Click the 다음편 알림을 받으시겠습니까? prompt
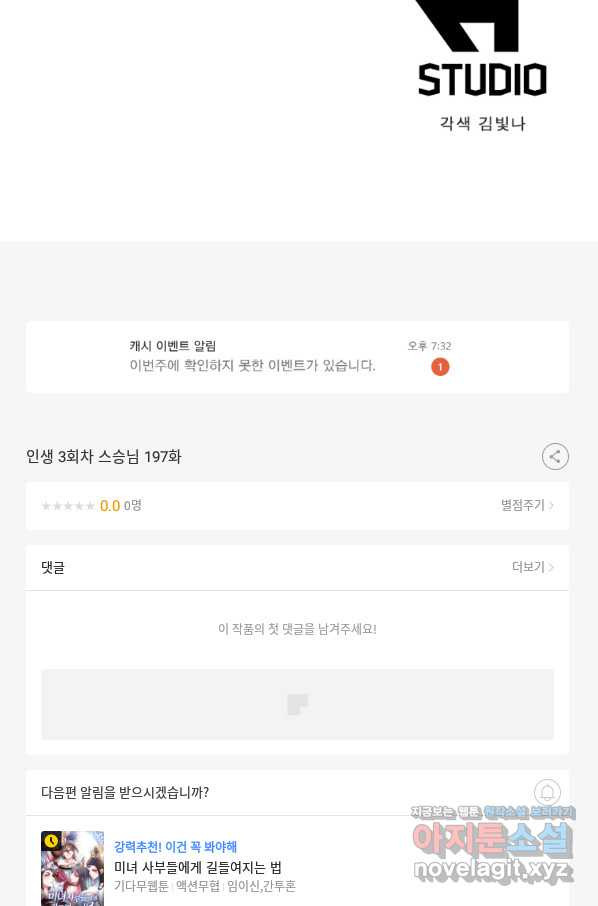This screenshot has height=906, width=598. 125,792
